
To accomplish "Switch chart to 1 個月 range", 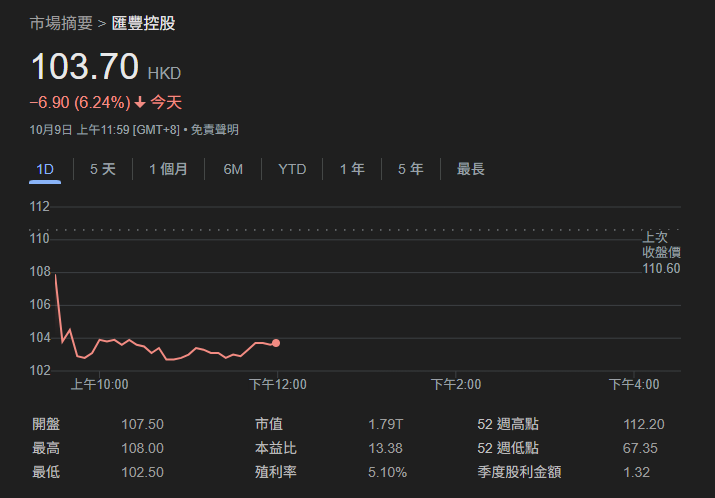I will (168, 169).
